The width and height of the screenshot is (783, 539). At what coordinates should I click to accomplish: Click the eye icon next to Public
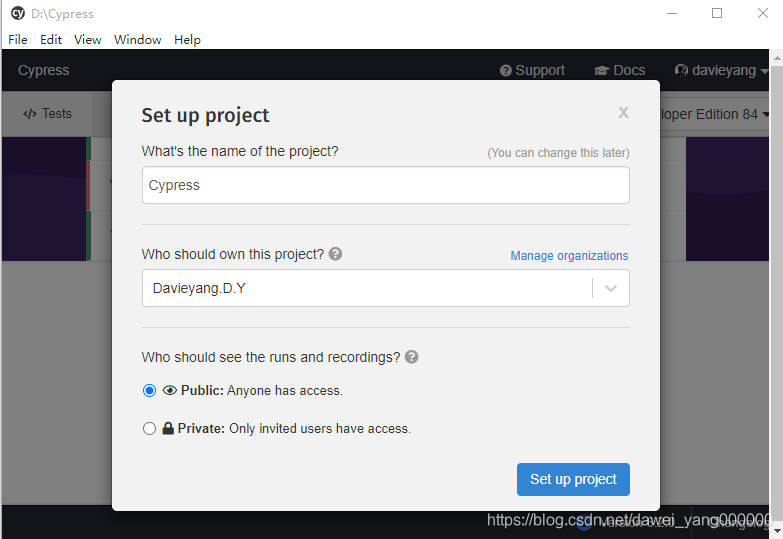(170, 391)
